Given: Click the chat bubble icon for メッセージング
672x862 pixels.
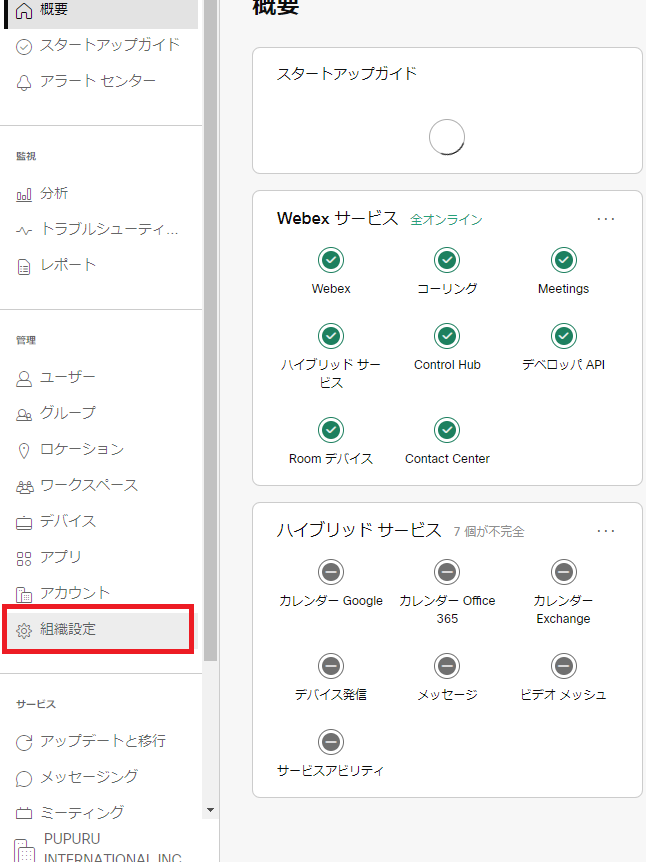Looking at the screenshot, I should 24,779.
